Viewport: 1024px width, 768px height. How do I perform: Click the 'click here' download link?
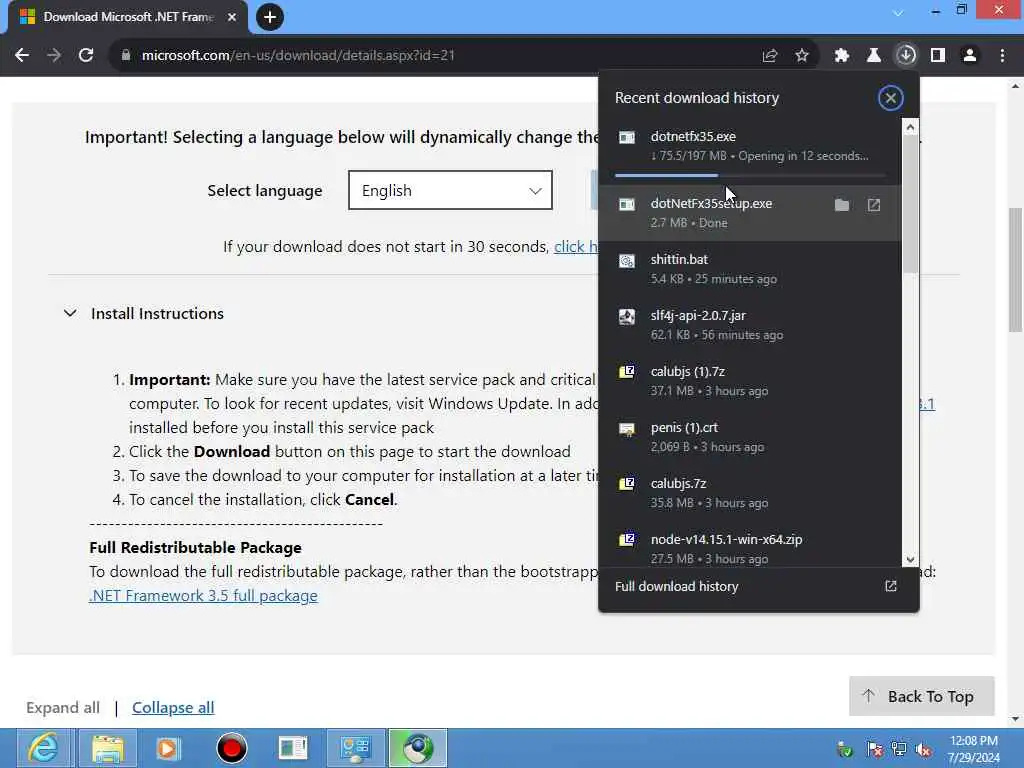pyautogui.click(x=575, y=247)
